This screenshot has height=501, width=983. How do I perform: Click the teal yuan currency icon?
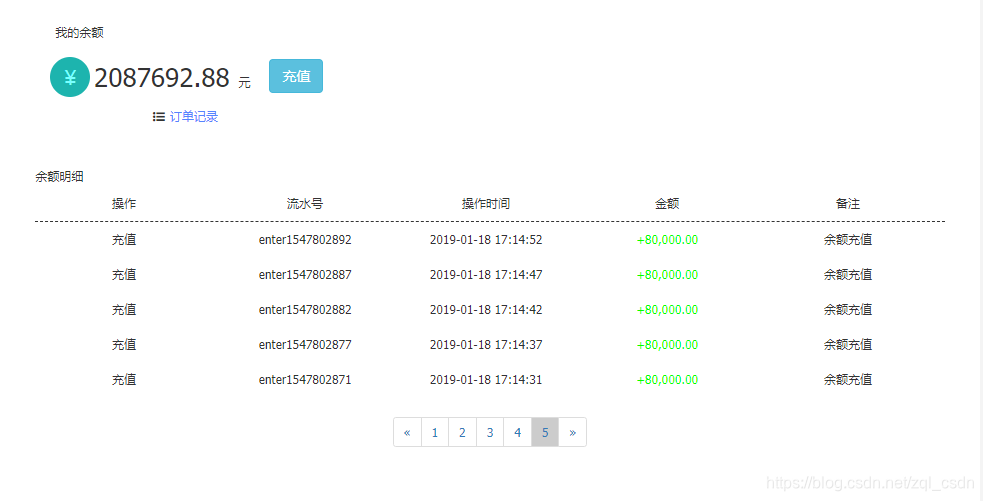[x=70, y=77]
